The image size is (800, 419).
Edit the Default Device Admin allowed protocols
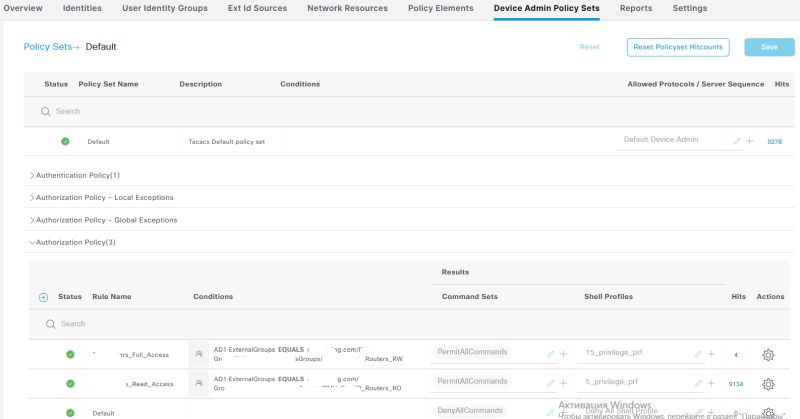(737, 141)
